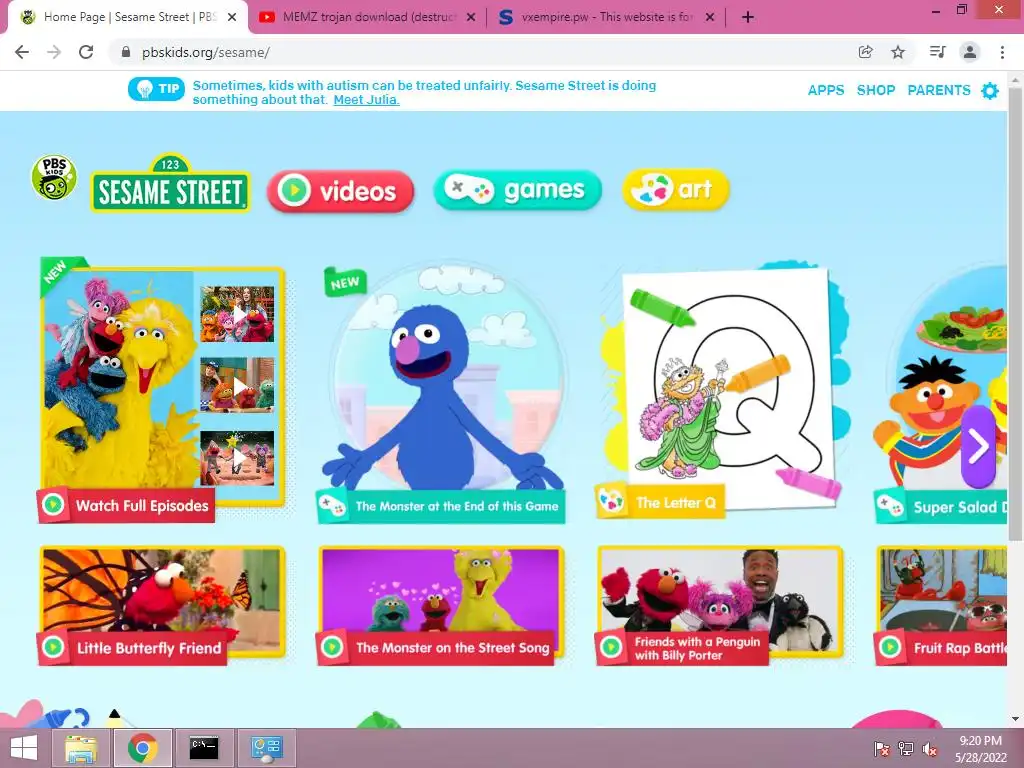The width and height of the screenshot is (1024, 768).
Task: Click Friends with a Penguin play icon
Action: (611, 647)
